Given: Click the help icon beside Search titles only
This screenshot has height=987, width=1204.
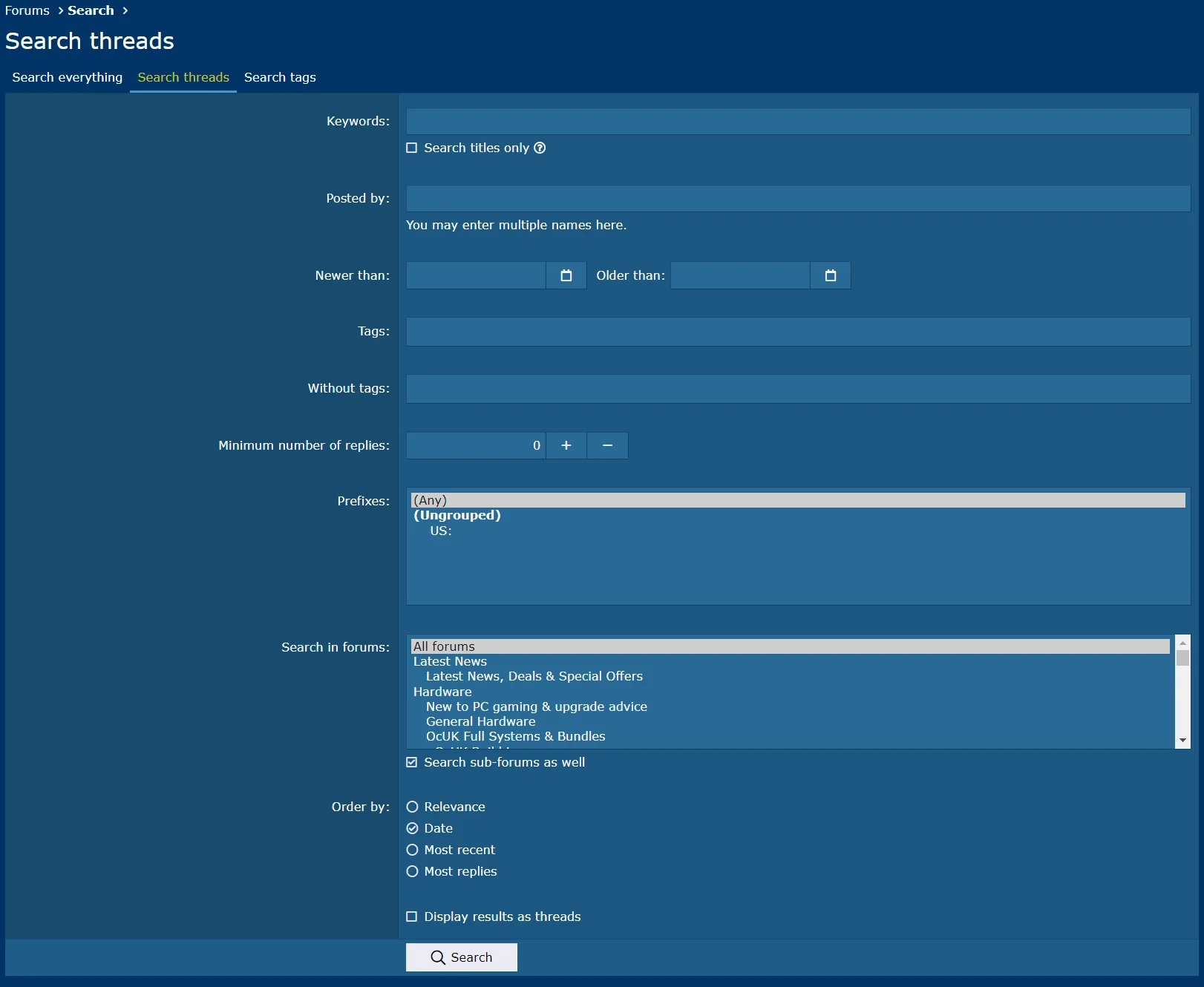Looking at the screenshot, I should (540, 148).
